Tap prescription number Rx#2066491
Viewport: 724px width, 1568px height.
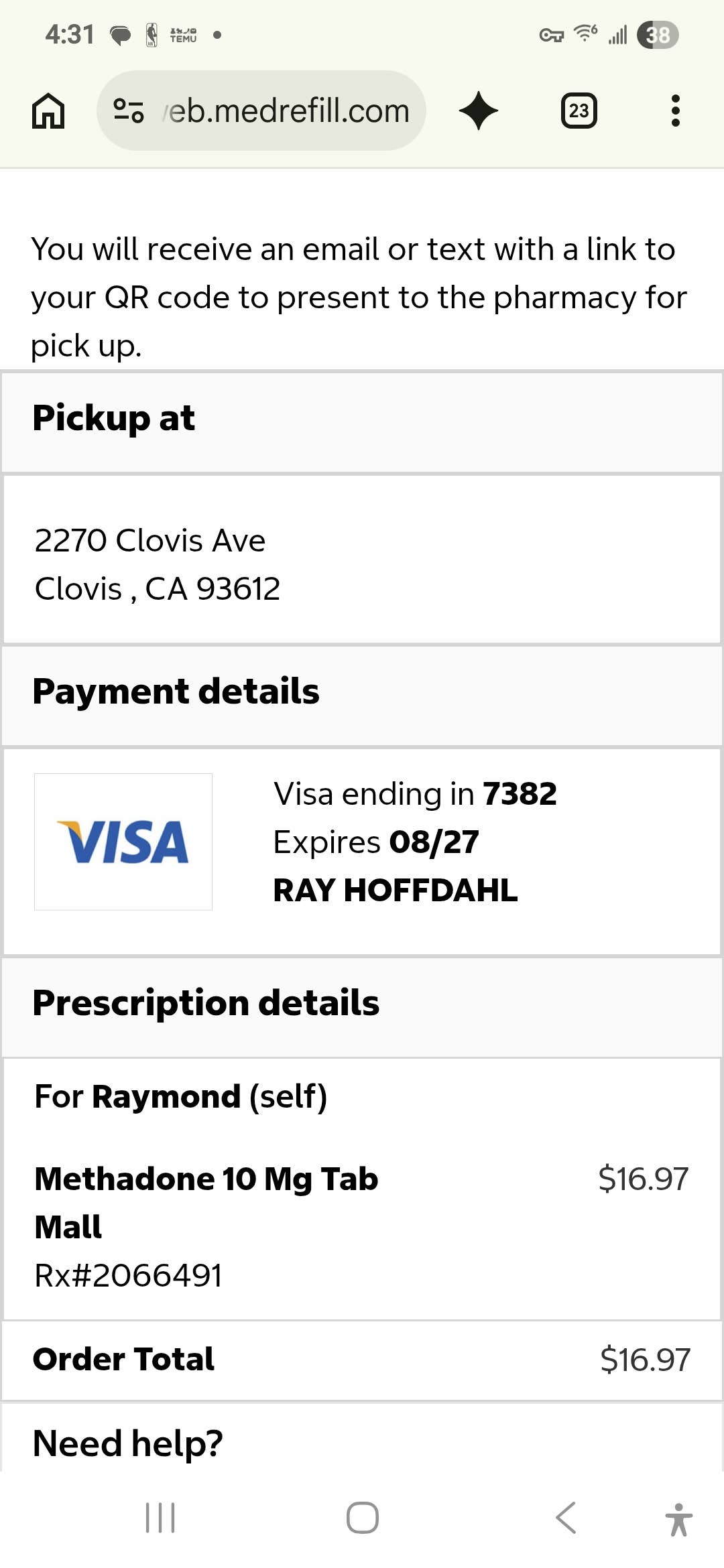128,1275
